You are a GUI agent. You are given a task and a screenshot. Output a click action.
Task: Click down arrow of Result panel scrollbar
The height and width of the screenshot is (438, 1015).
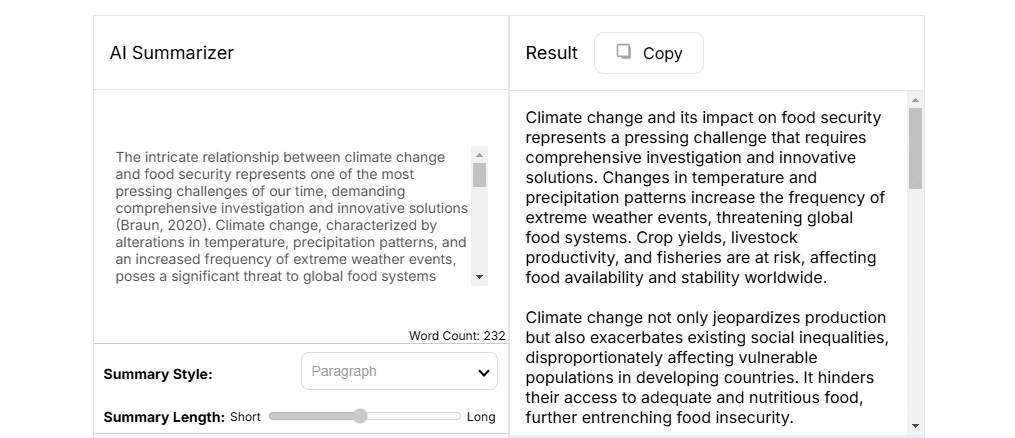915,426
